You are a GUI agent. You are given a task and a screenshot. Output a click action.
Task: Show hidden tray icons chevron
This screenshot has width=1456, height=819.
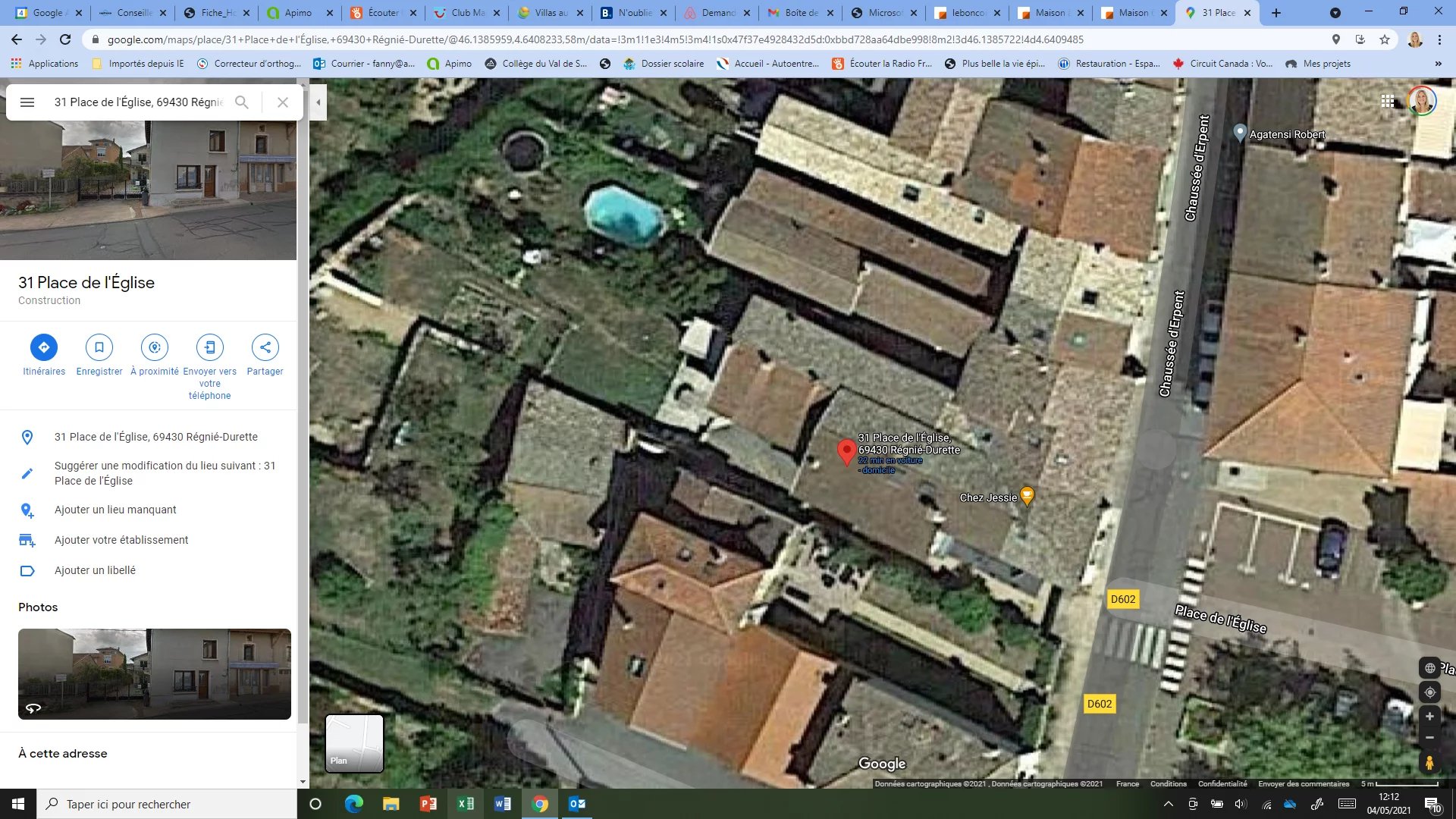[1169, 804]
